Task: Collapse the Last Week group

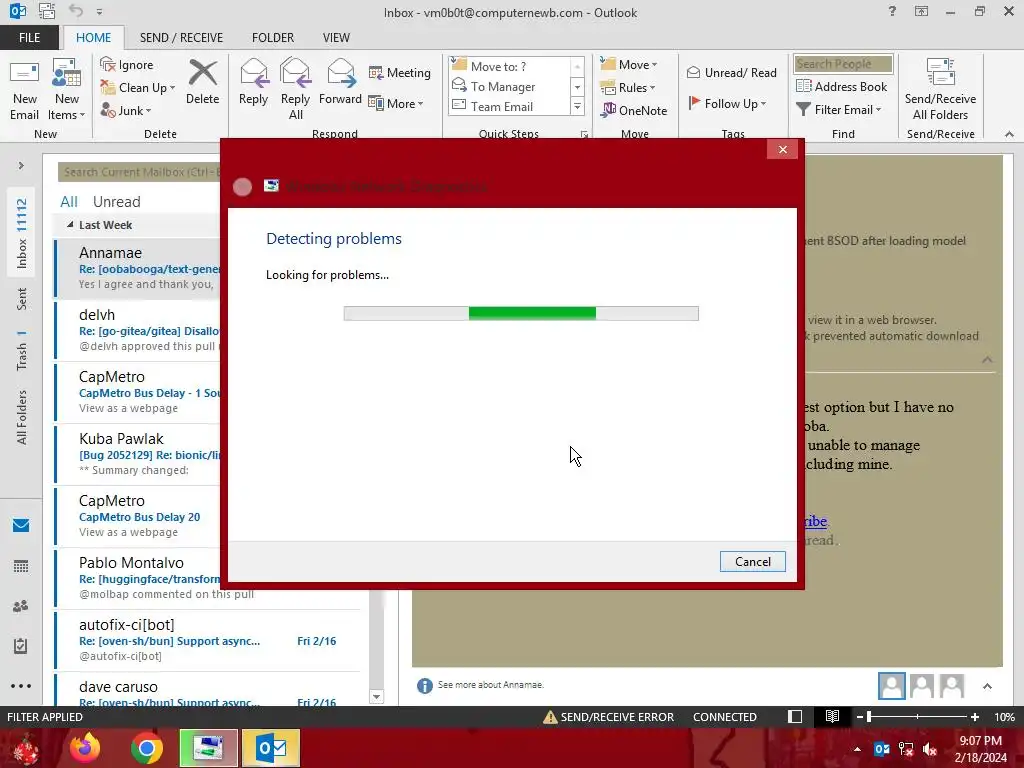Action: pyautogui.click(x=70, y=225)
